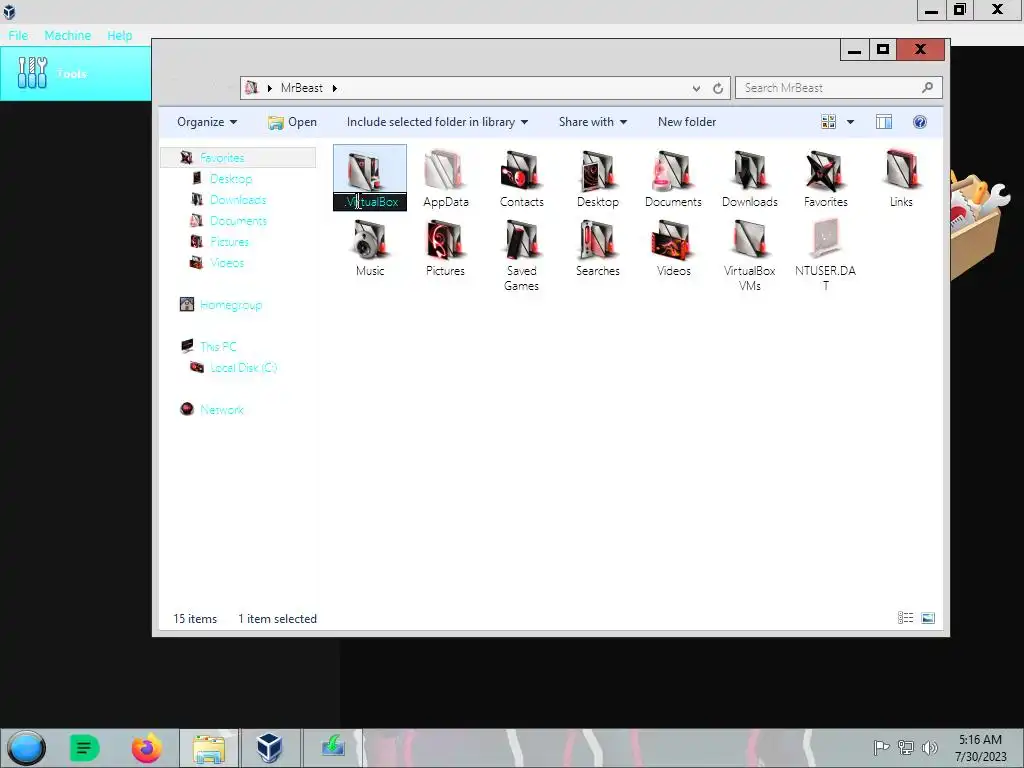The height and width of the screenshot is (768, 1024).
Task: Select the Saved Games folder
Action: (521, 255)
